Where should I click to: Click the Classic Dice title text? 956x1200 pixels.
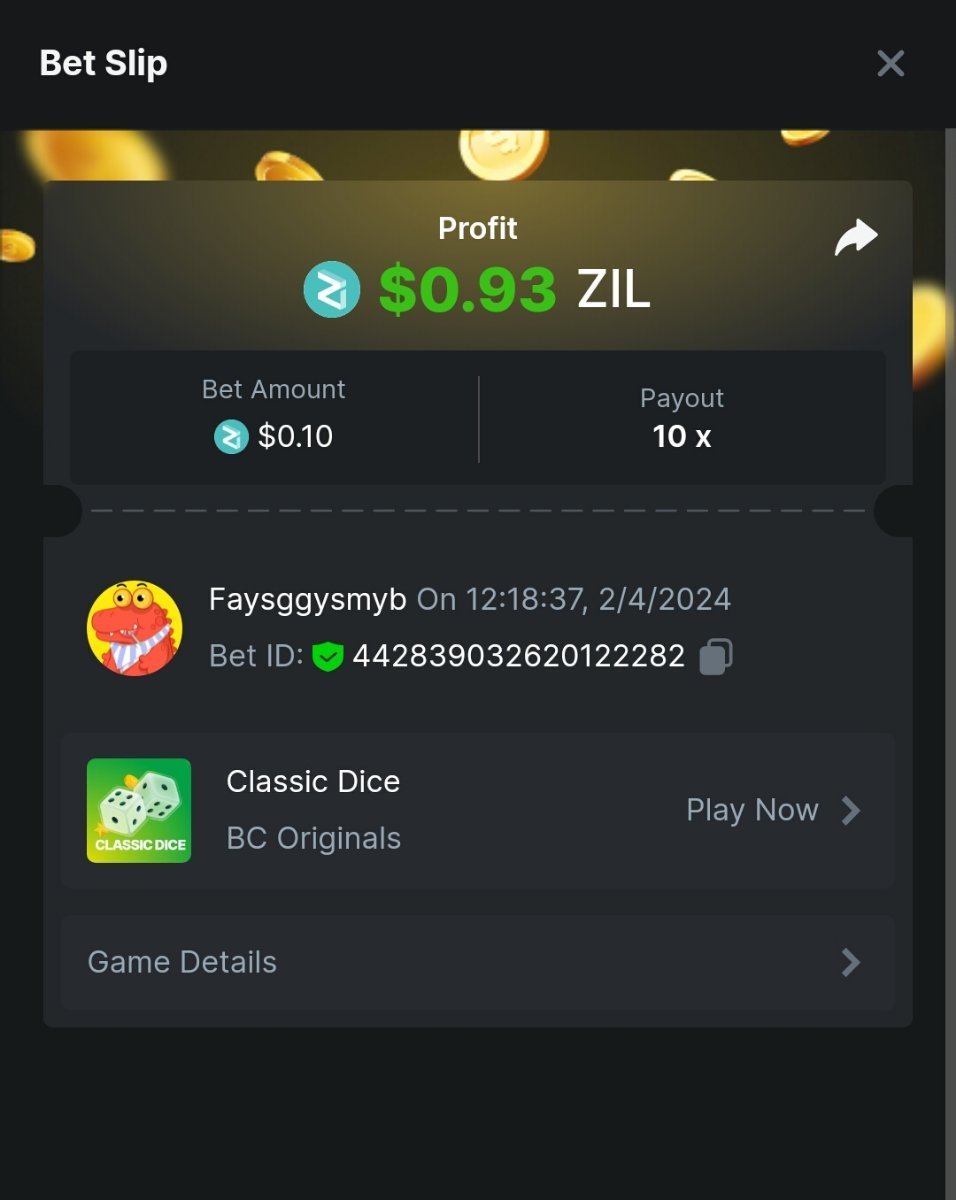click(313, 781)
